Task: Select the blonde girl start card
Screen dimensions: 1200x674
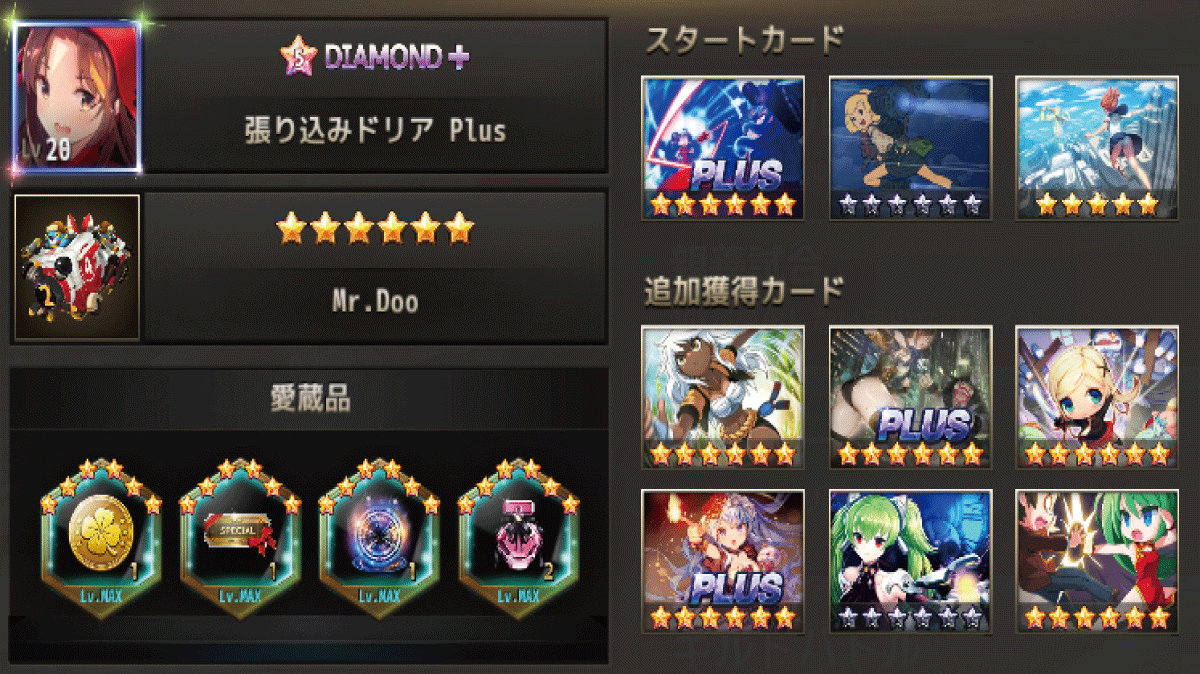Action: [910, 148]
